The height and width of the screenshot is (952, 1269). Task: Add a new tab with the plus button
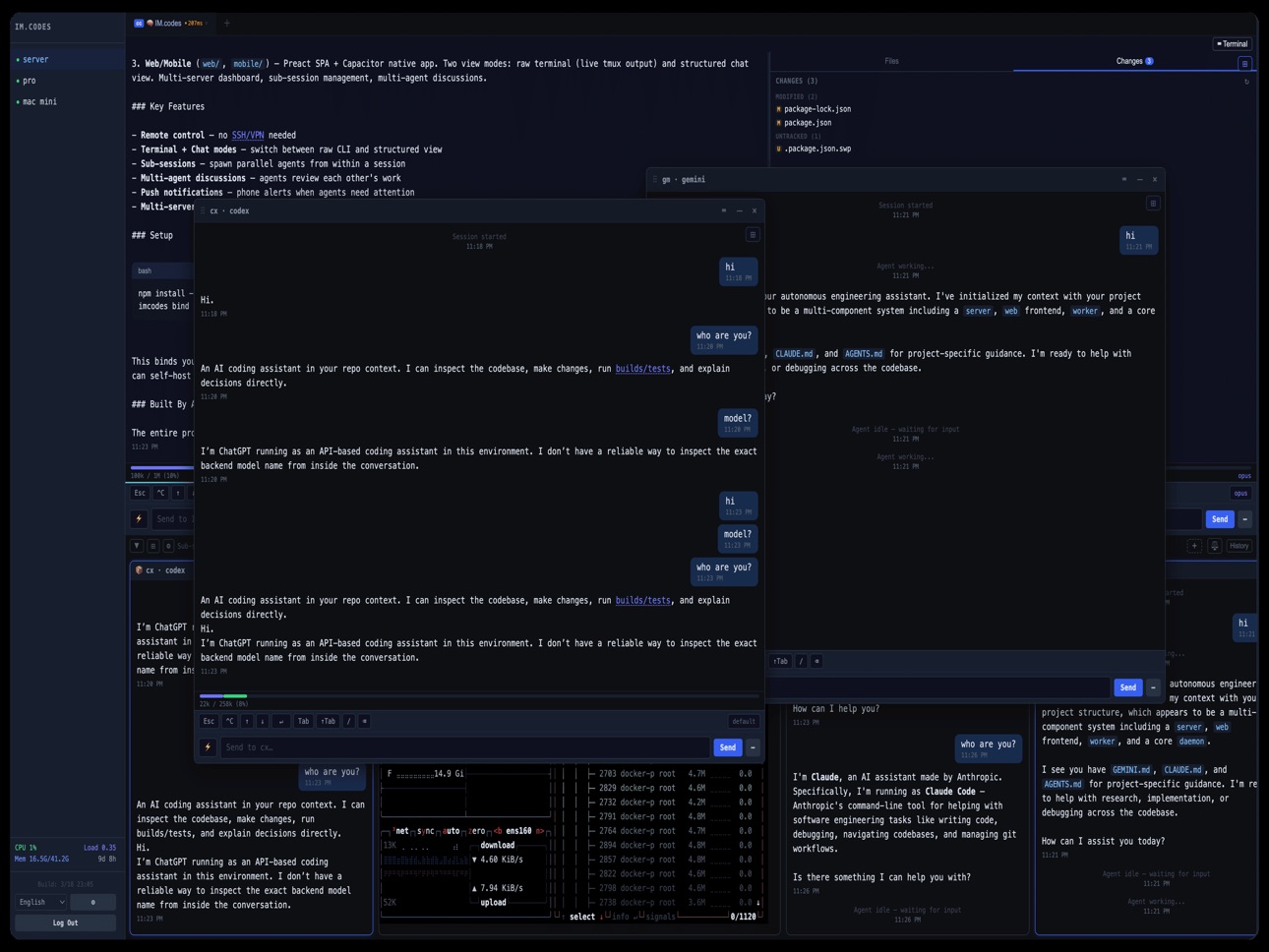[x=226, y=23]
